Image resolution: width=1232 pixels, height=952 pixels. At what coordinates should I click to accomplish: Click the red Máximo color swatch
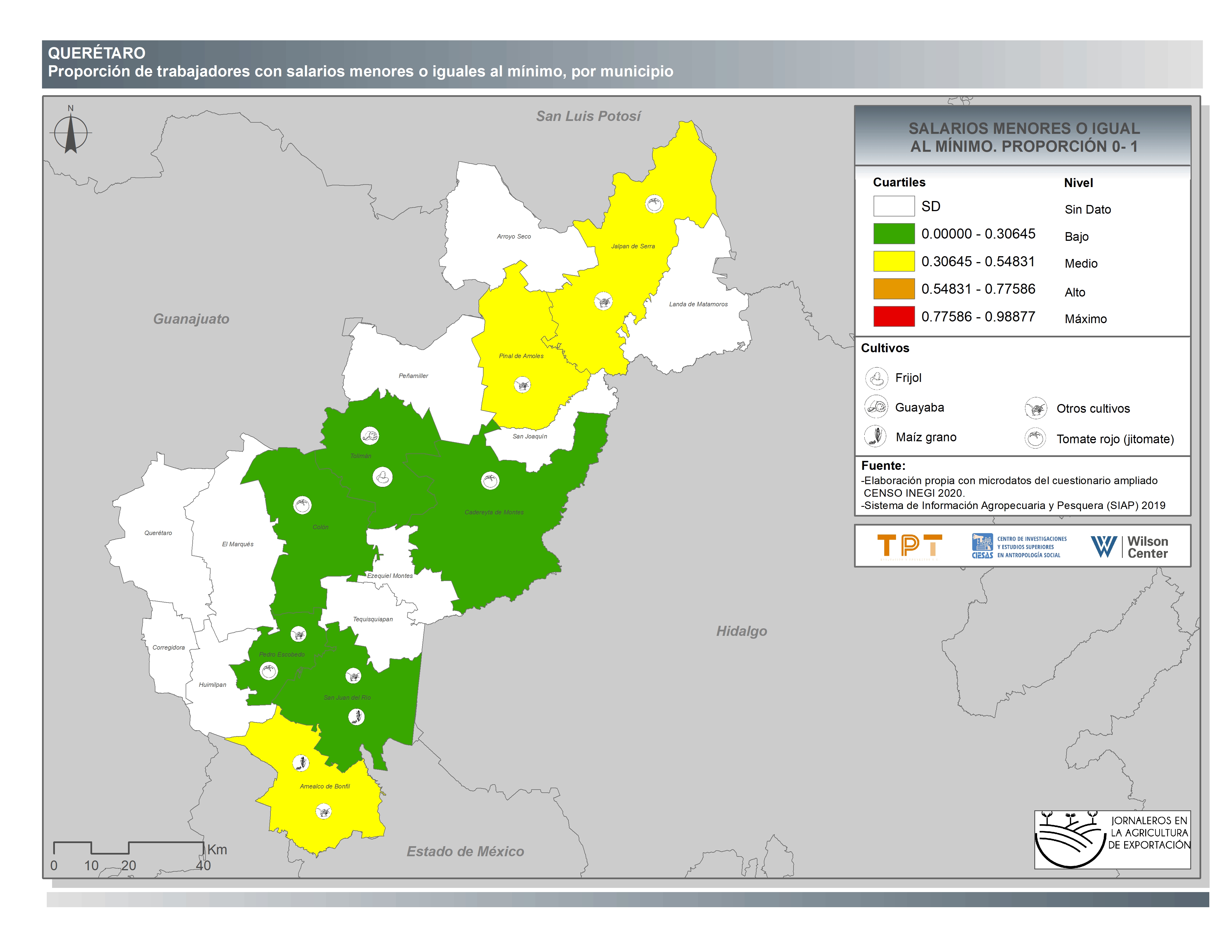click(x=893, y=316)
